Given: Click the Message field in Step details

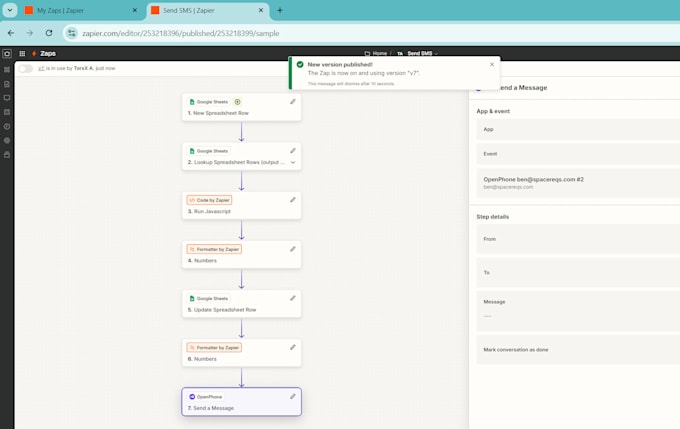Looking at the screenshot, I should tap(578, 311).
